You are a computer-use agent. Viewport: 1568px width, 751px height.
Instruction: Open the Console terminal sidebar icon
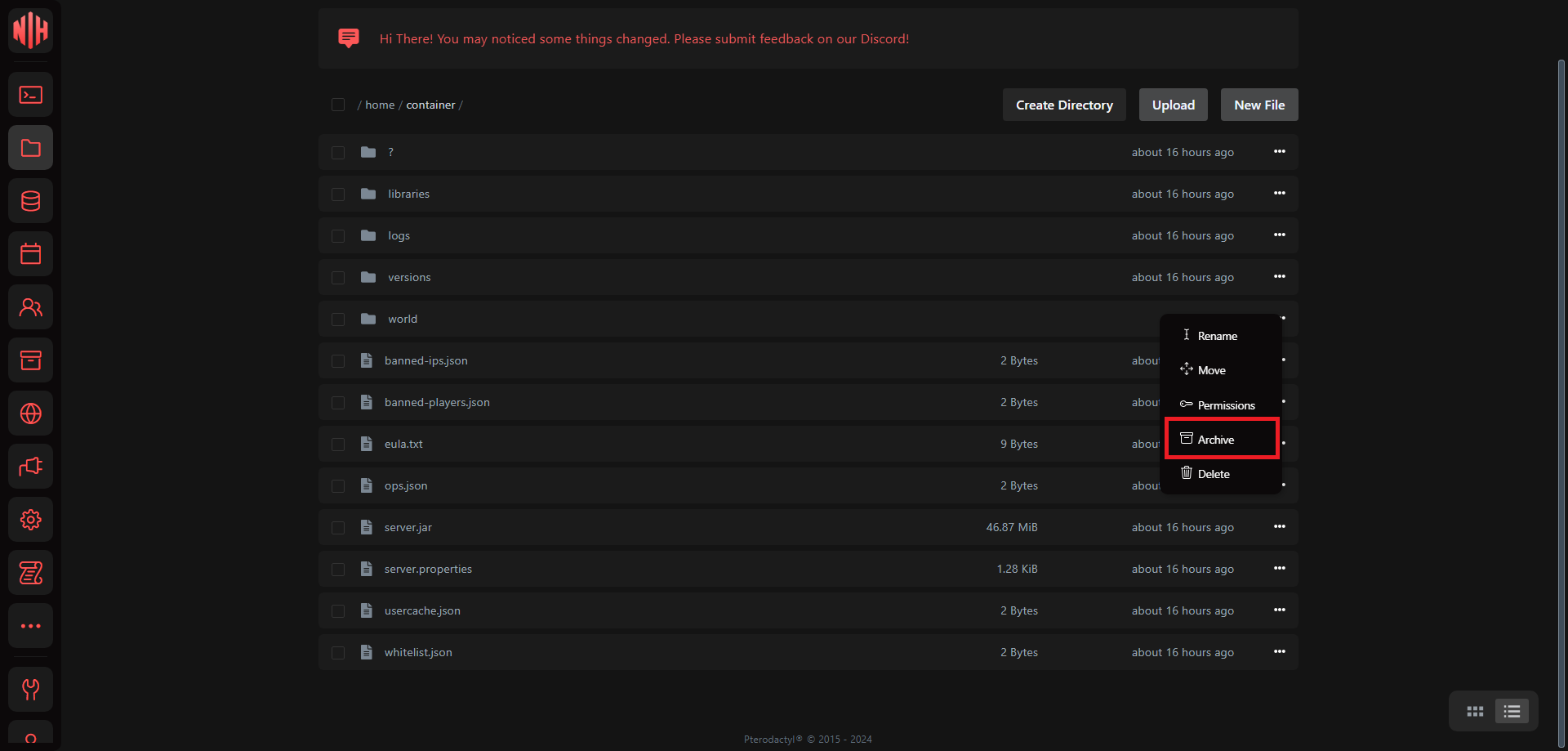31,96
